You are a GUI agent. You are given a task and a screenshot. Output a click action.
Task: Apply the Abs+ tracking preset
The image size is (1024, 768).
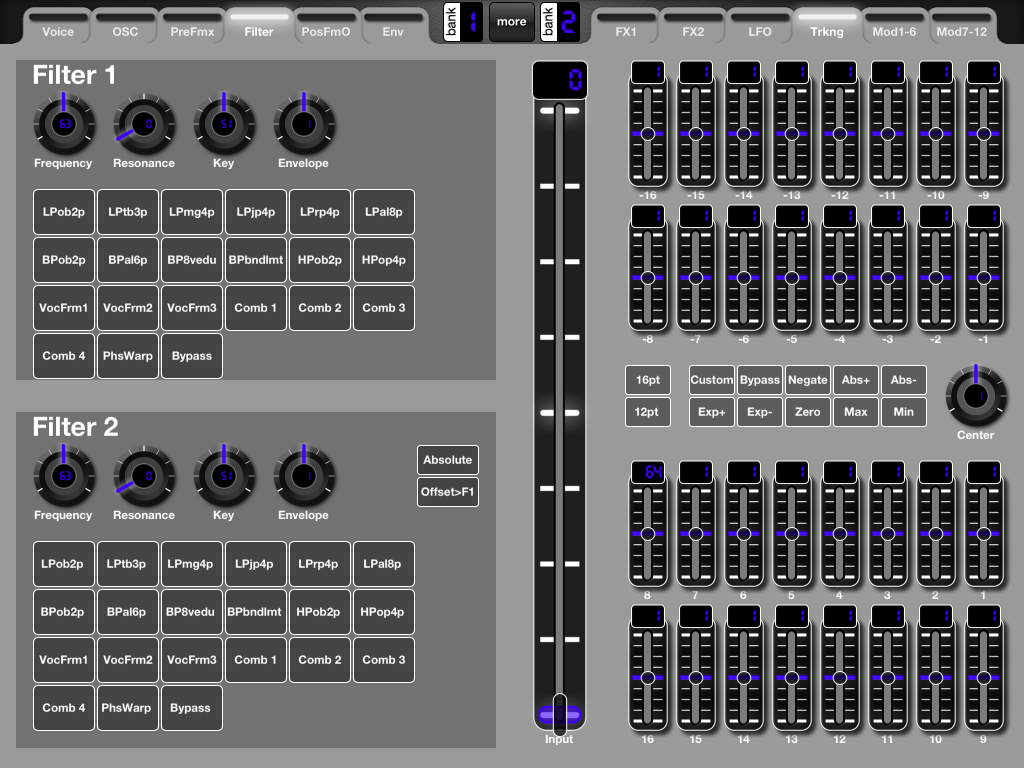(856, 380)
